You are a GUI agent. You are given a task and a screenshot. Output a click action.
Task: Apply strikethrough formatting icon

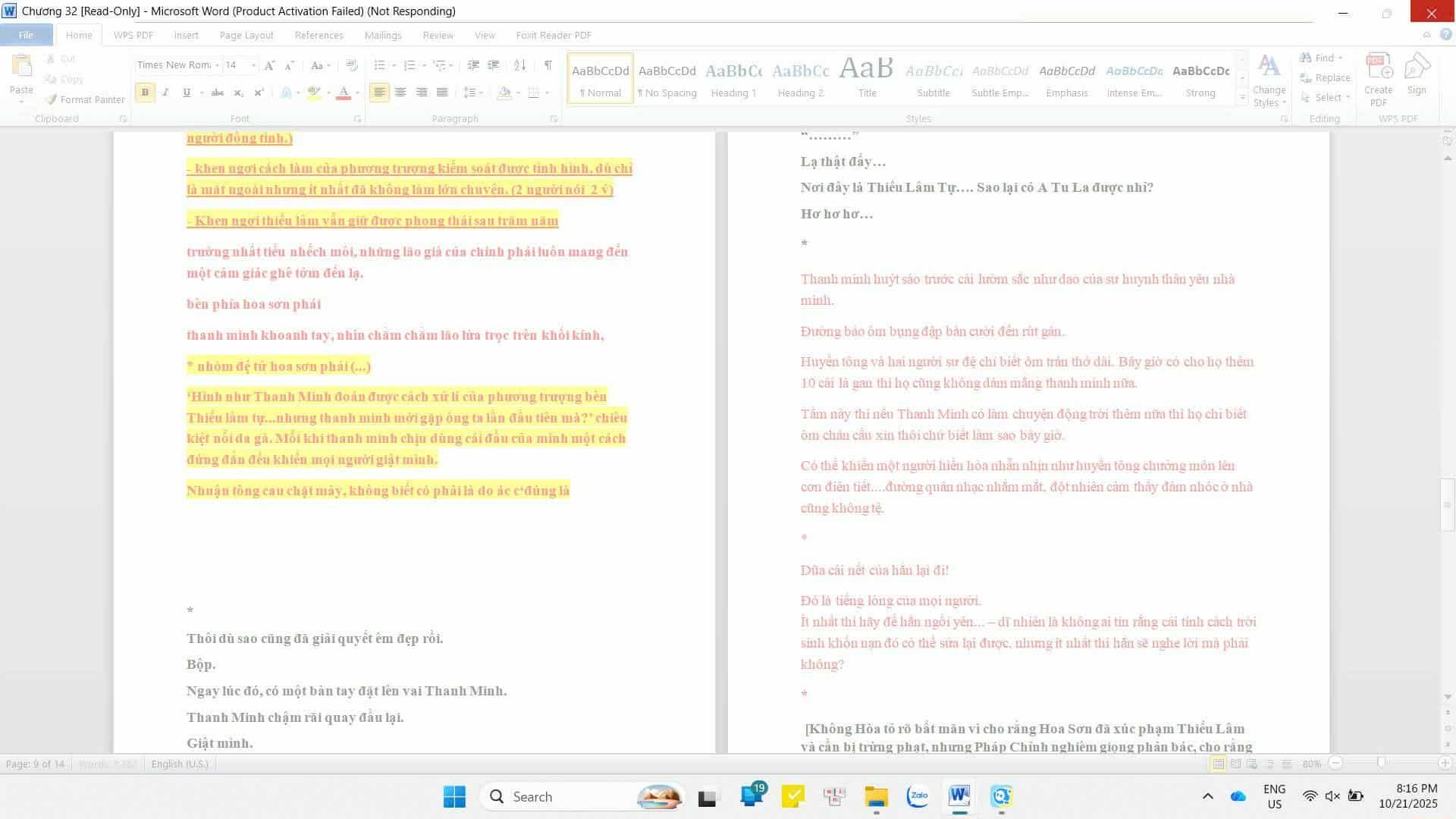217,93
